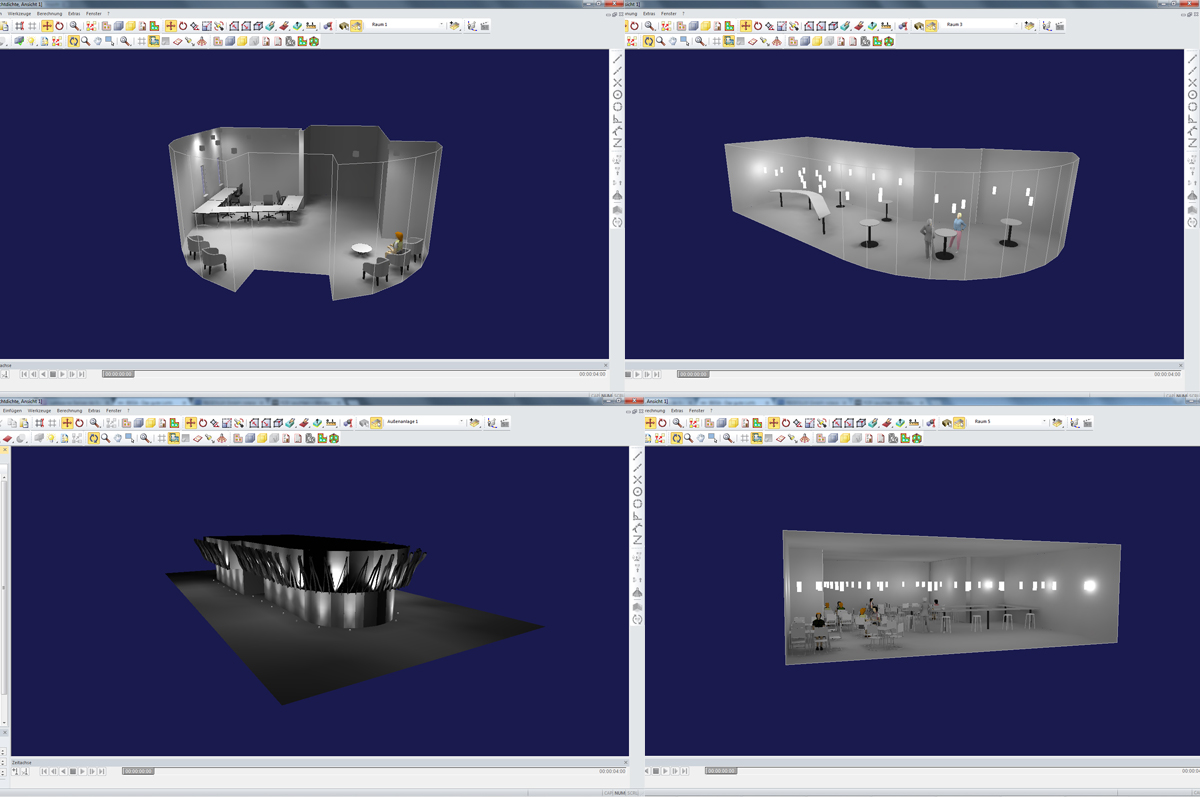Viewport: 1200px width, 797px height.
Task: Click the red rotate icon in bottom-right toolbar
Action: (662, 423)
